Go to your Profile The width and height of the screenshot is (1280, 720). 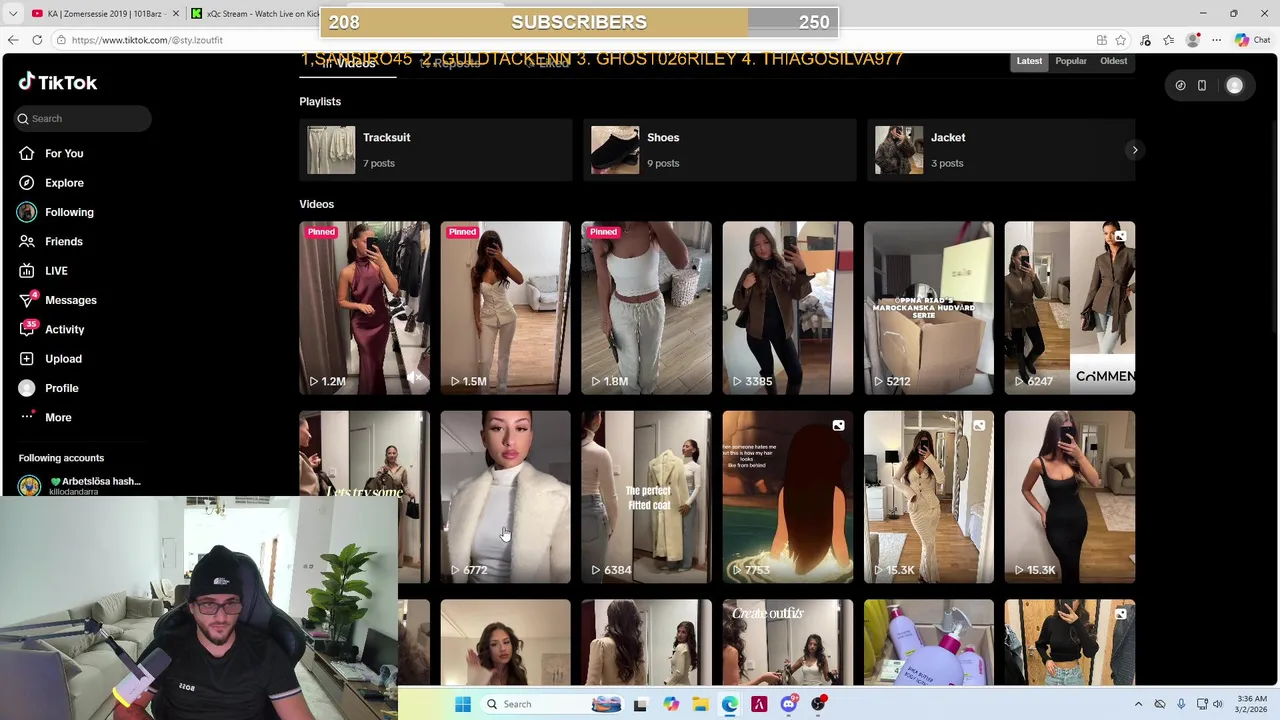click(x=61, y=388)
